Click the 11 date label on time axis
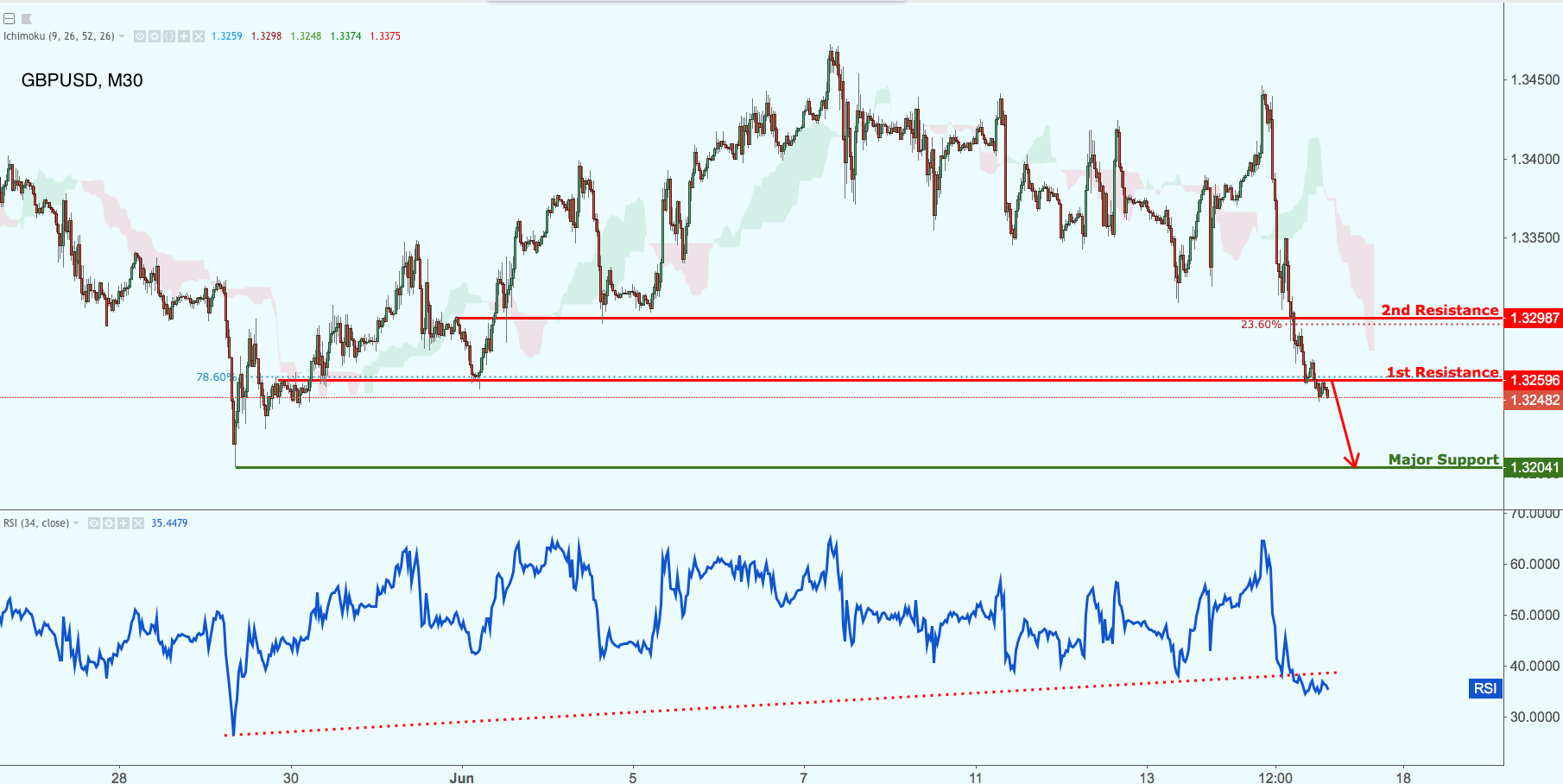This screenshot has width=1563, height=784. point(976,778)
